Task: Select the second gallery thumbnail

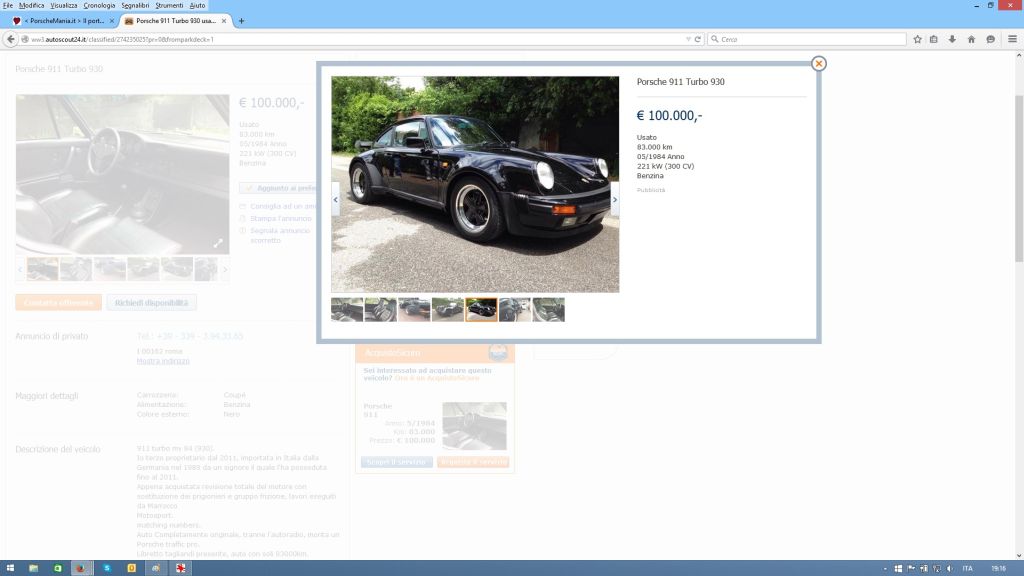Action: [x=381, y=310]
